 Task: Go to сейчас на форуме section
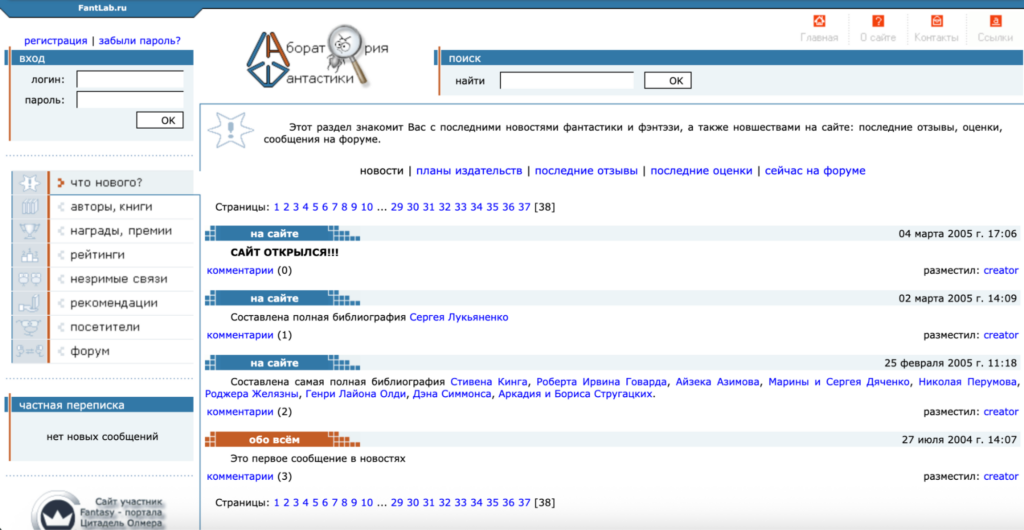pyautogui.click(x=815, y=171)
